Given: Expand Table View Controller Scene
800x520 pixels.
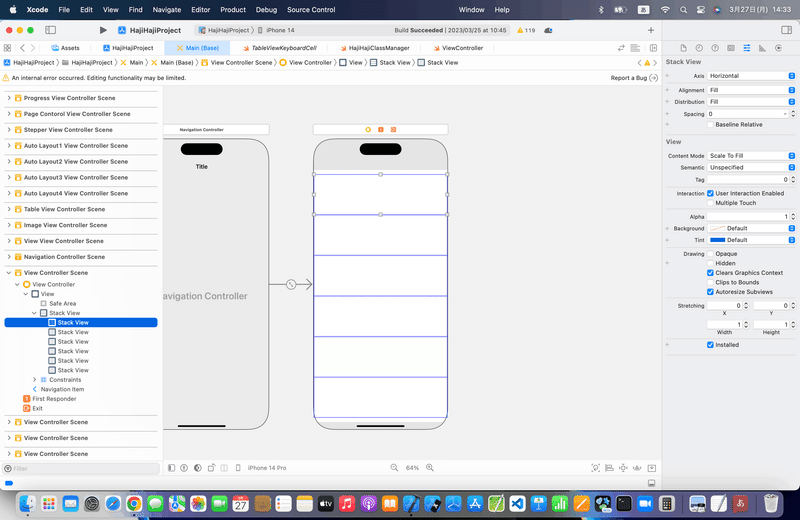Looking at the screenshot, I should (x=9, y=209).
